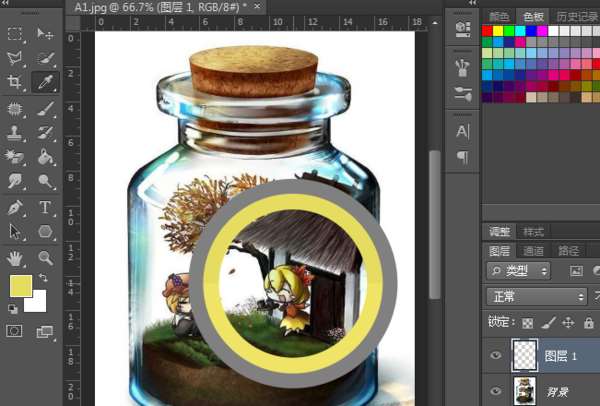
Task: Switch to the 颜色 tab
Action: [x=500, y=16]
